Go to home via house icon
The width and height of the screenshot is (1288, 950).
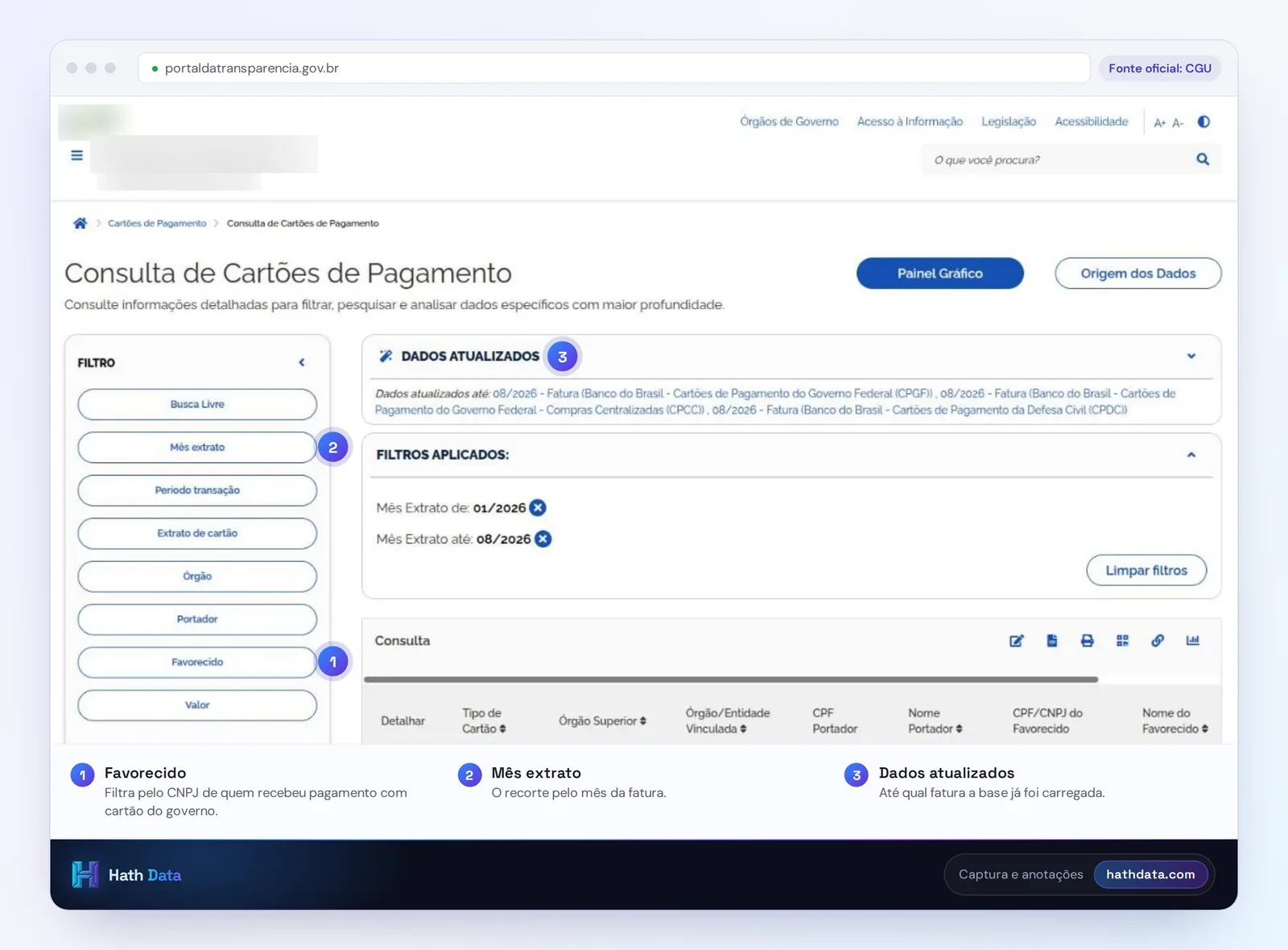80,223
